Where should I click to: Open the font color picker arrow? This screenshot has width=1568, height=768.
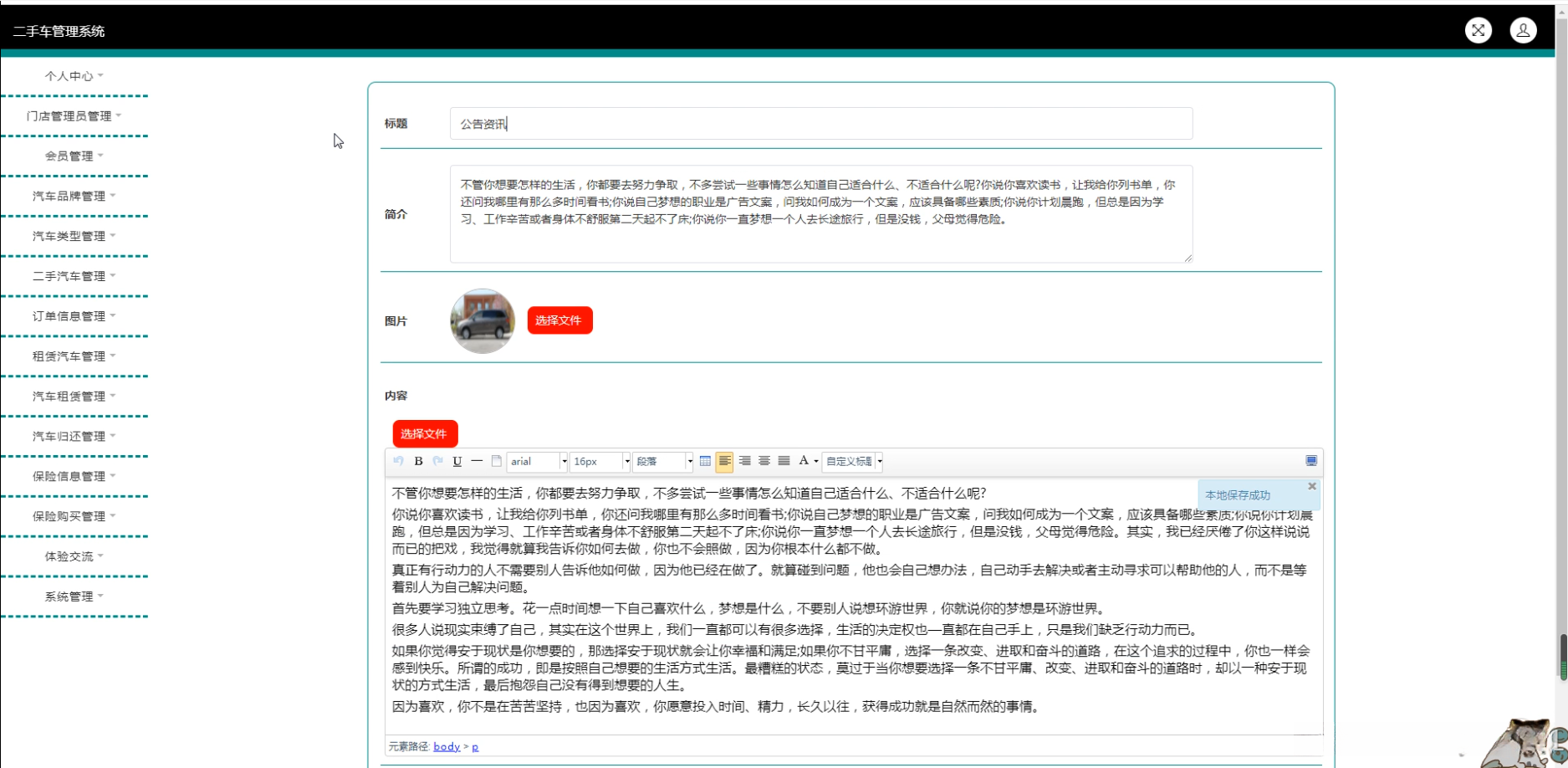point(816,461)
